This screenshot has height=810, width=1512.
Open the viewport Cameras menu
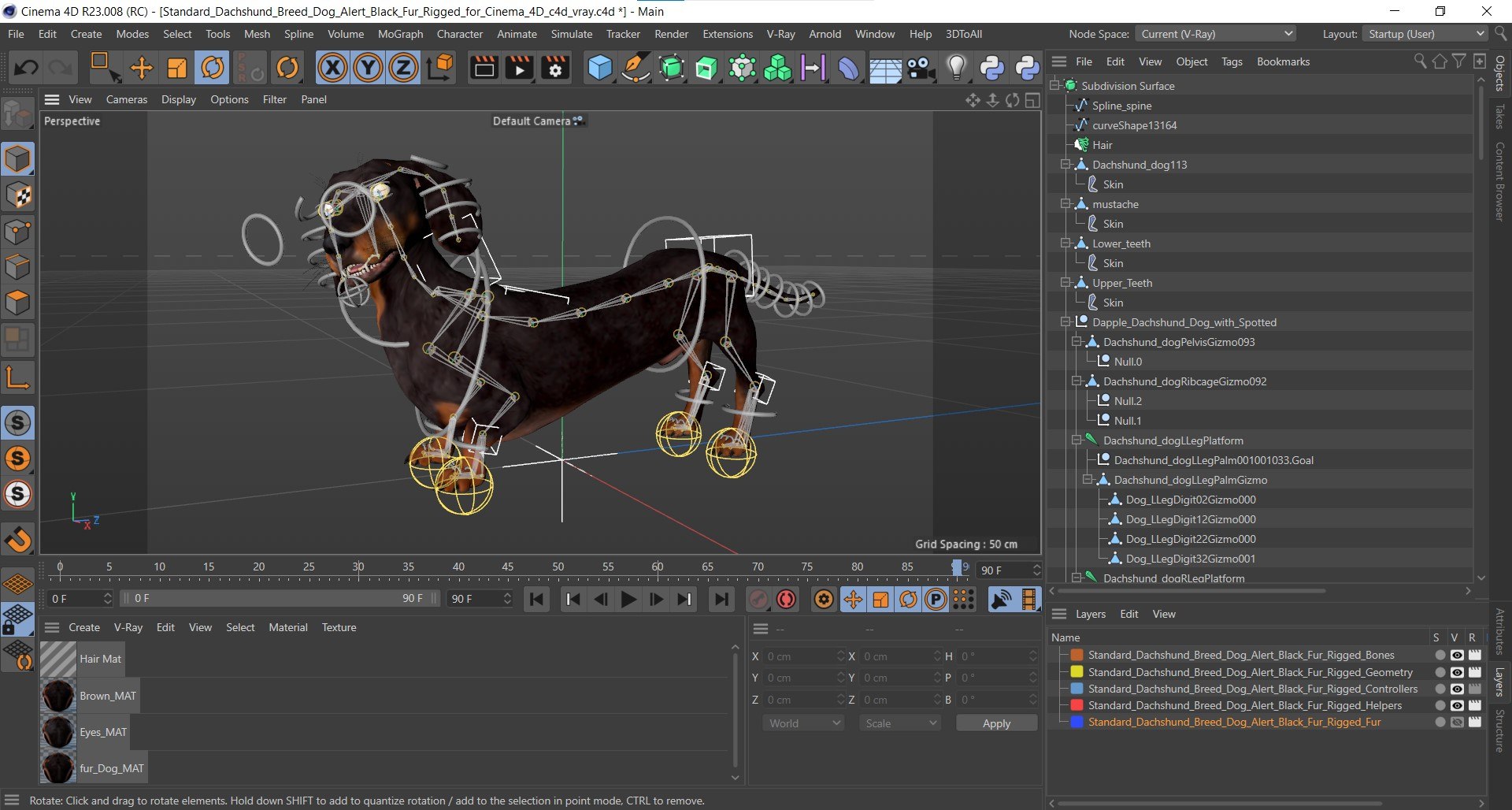127,99
